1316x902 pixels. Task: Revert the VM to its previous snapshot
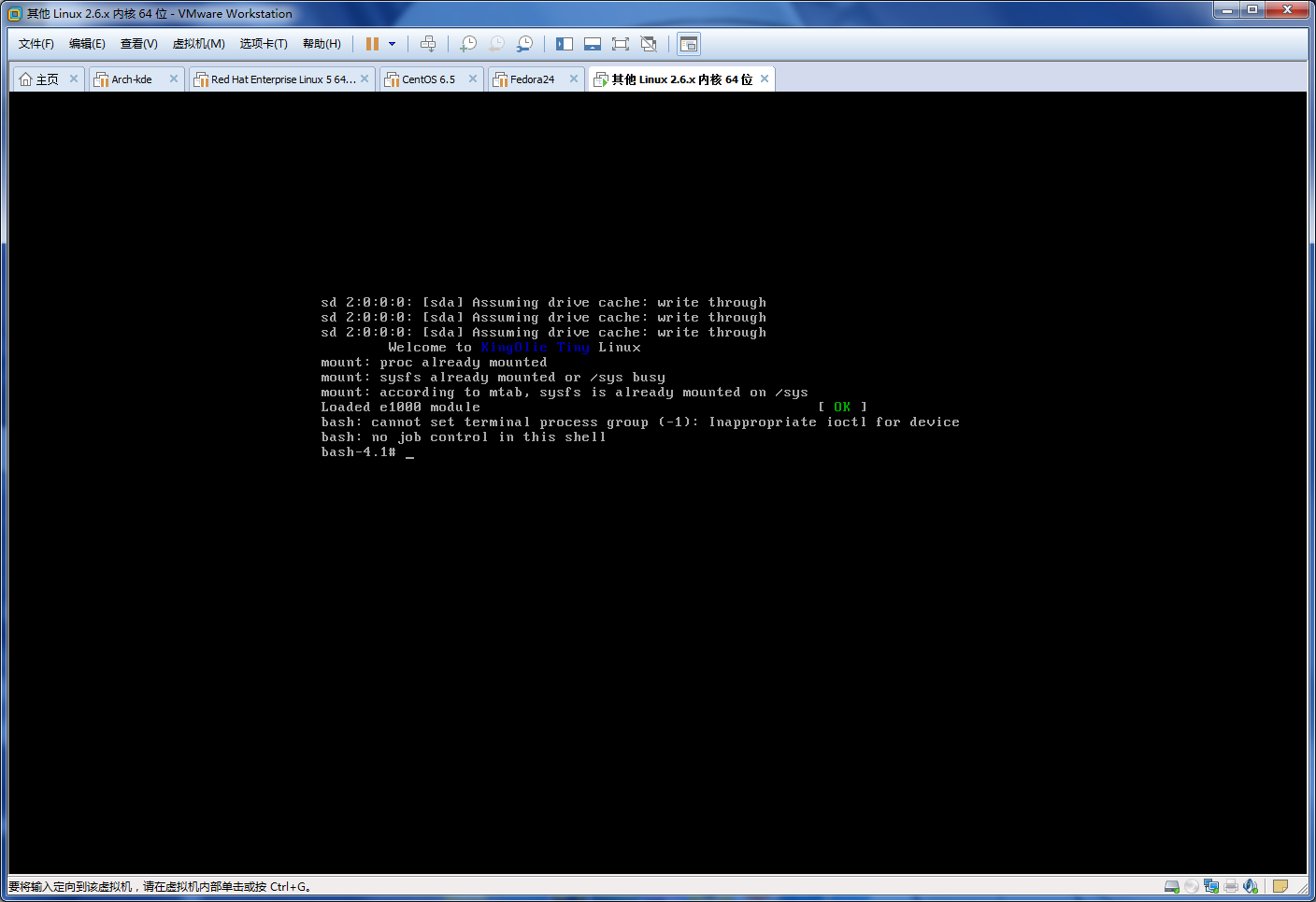pos(497,44)
